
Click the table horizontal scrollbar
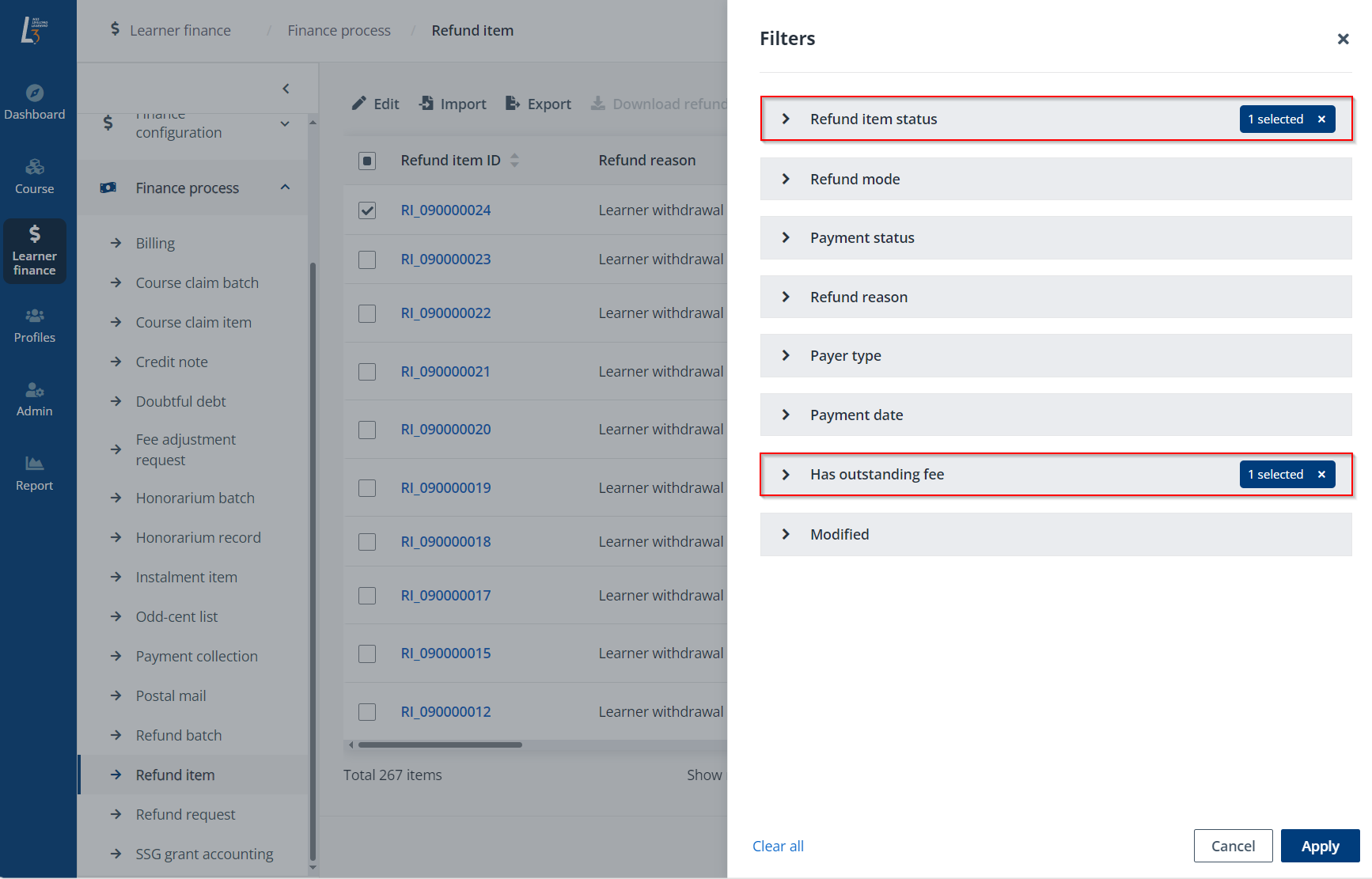[440, 744]
